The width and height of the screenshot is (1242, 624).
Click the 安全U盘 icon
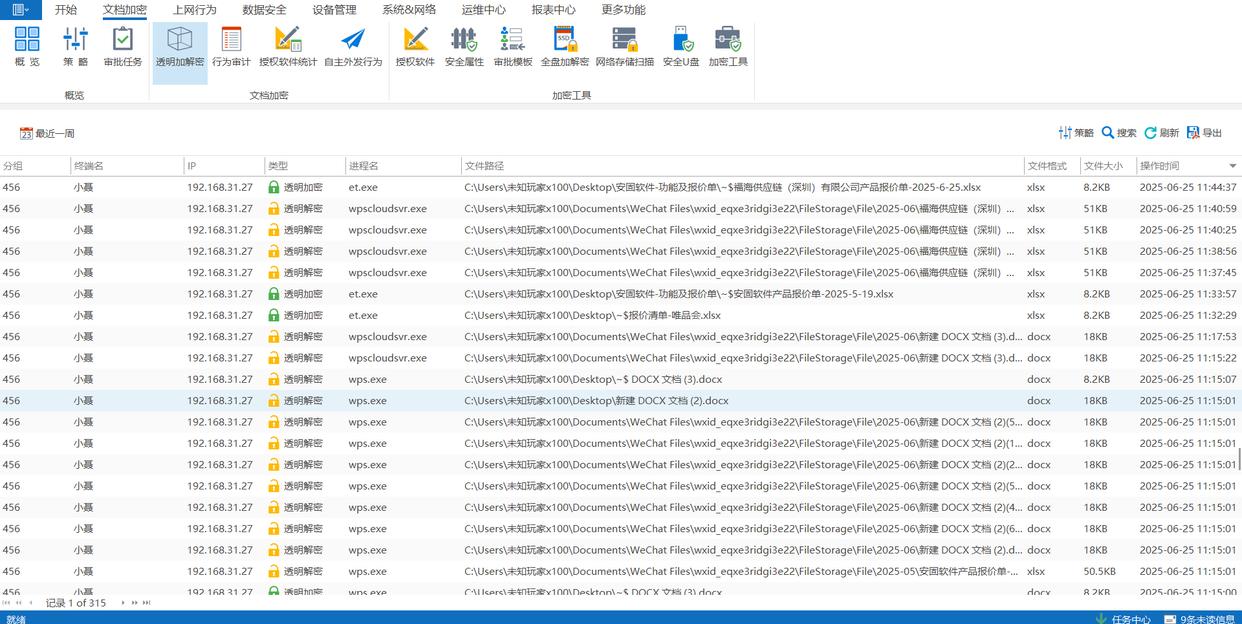click(x=681, y=47)
